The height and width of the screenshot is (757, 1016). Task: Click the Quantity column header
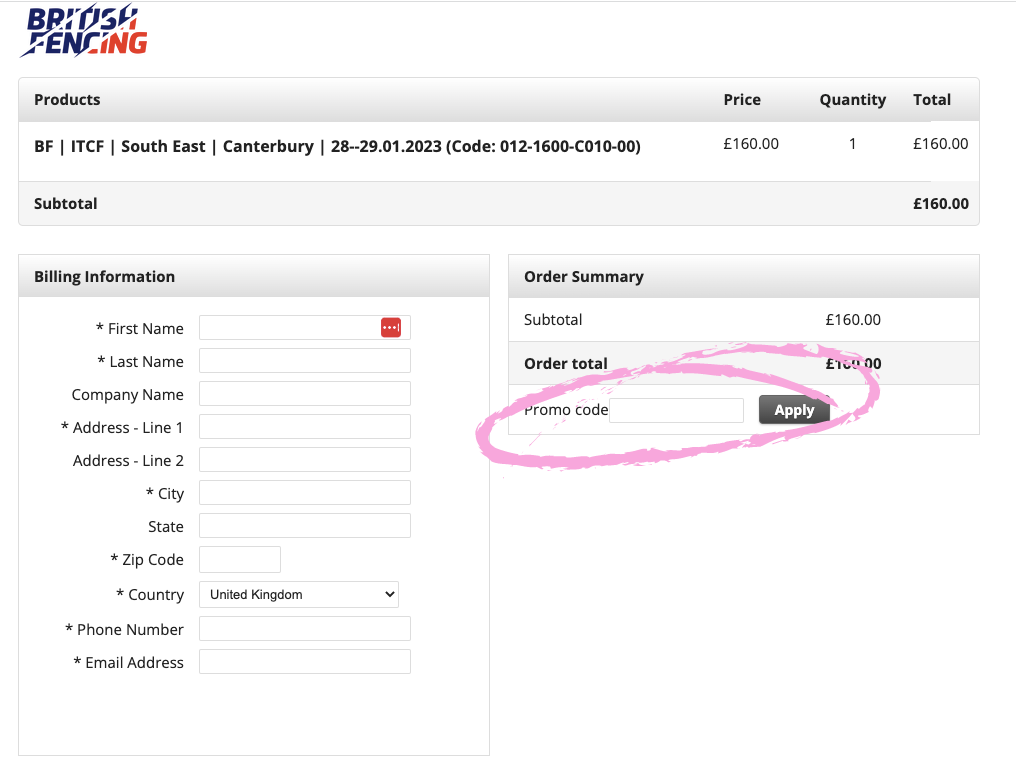coord(852,100)
